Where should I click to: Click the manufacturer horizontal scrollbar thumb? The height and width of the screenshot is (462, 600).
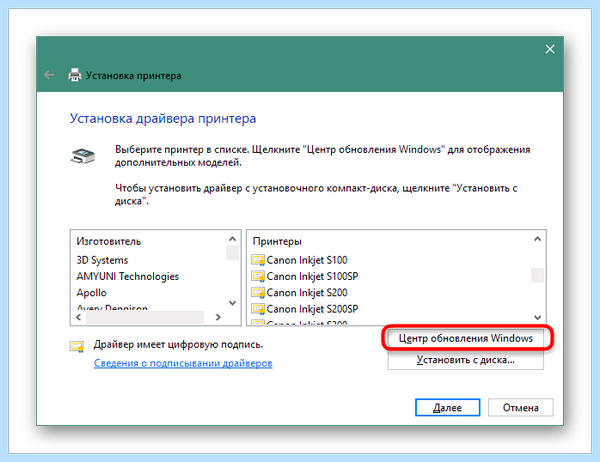coord(145,317)
